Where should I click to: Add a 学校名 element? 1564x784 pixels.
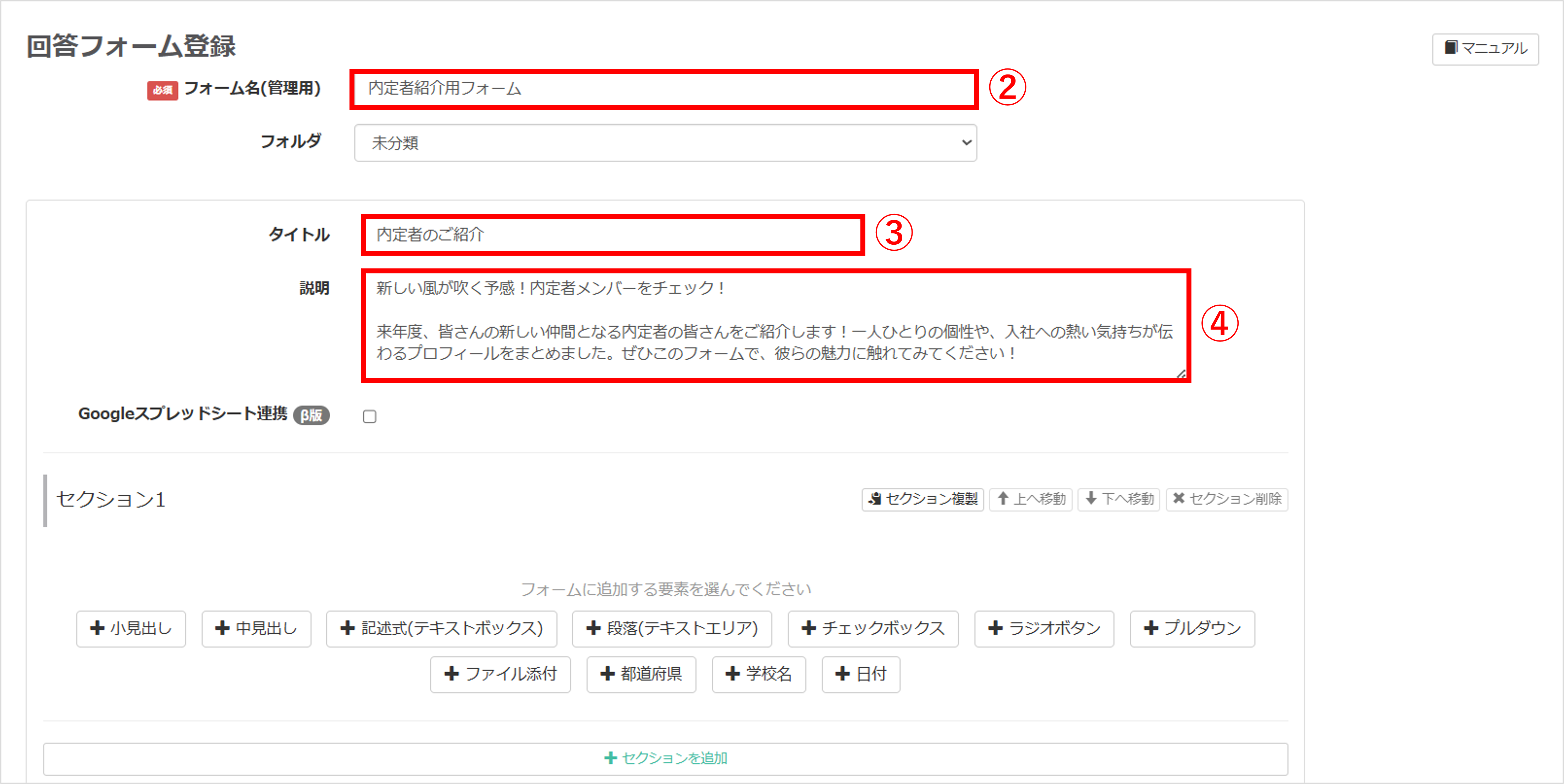pyautogui.click(x=758, y=674)
